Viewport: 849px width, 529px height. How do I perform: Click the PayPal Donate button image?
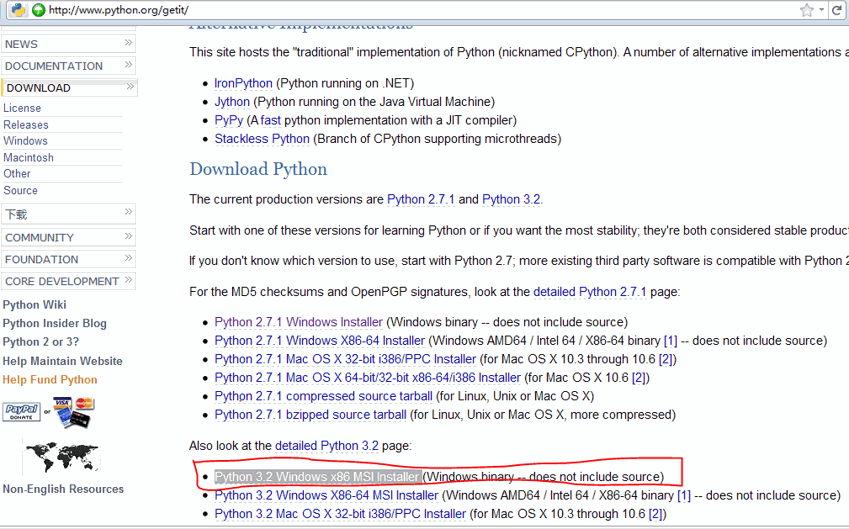(22, 412)
